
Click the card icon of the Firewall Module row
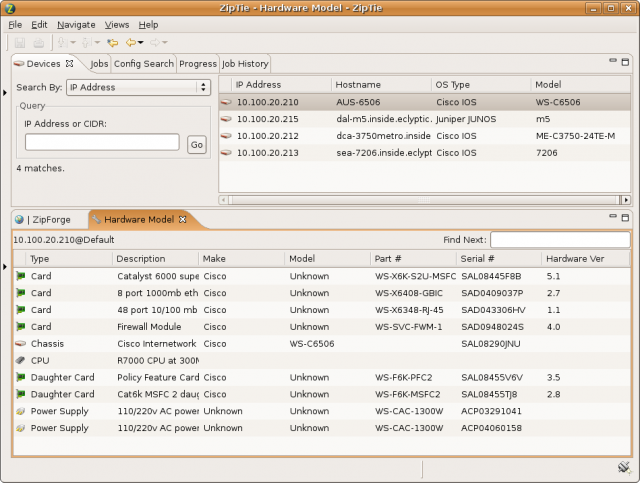pos(20,327)
